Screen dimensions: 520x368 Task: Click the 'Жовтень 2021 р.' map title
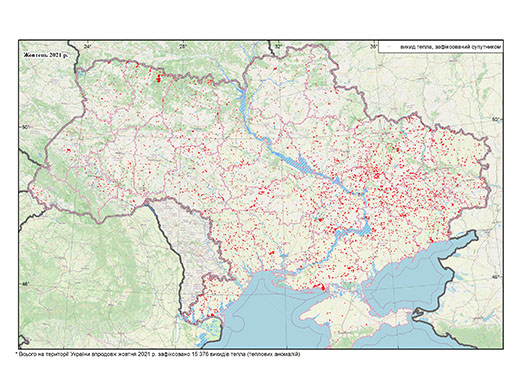point(45,55)
